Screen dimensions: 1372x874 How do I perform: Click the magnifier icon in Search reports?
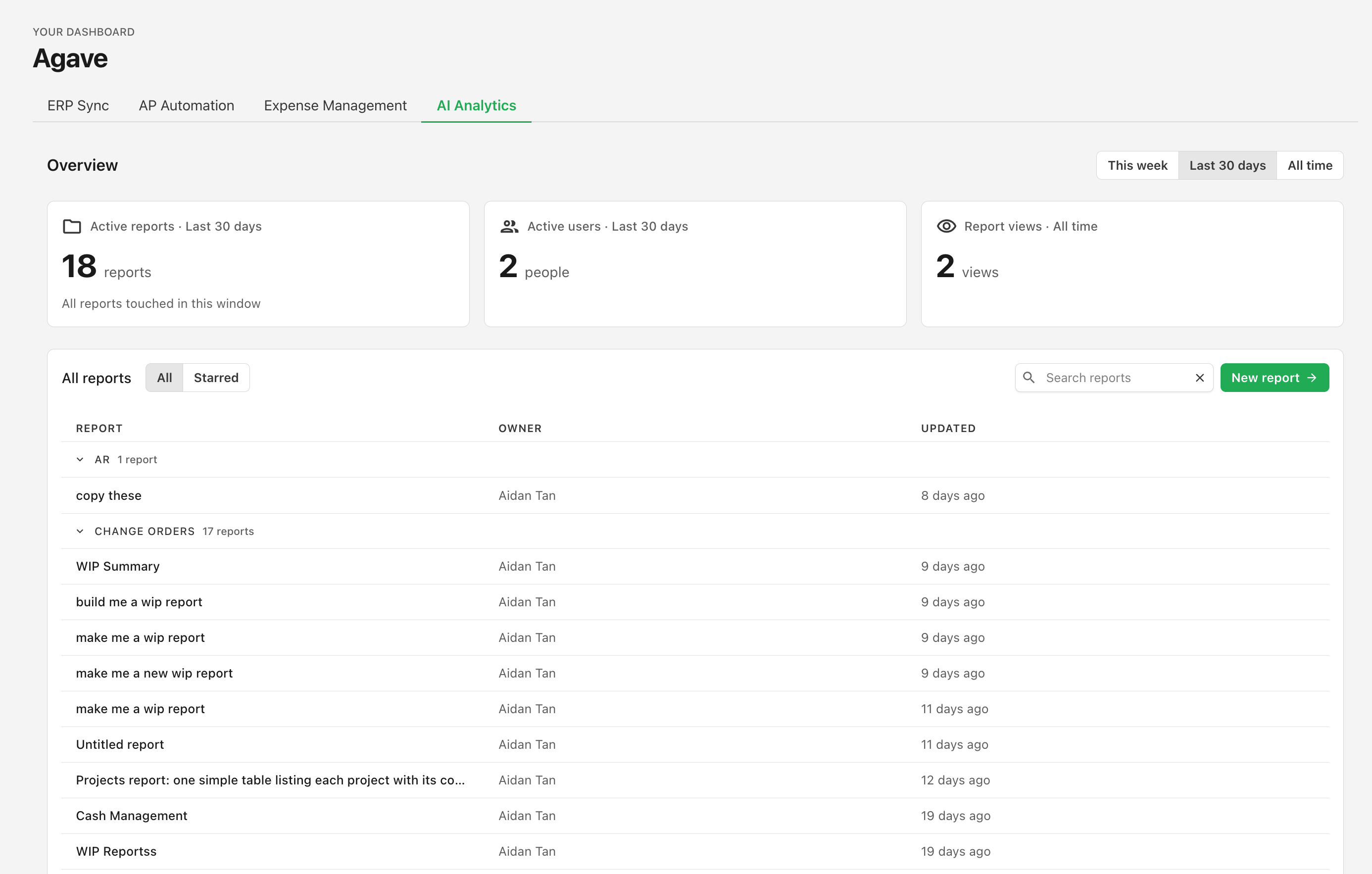tap(1029, 377)
